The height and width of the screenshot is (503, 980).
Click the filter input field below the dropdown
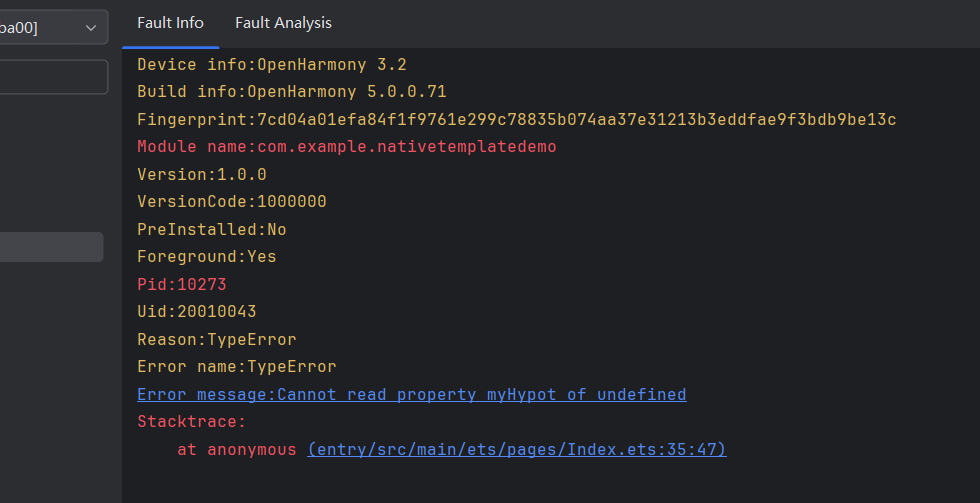point(52,77)
